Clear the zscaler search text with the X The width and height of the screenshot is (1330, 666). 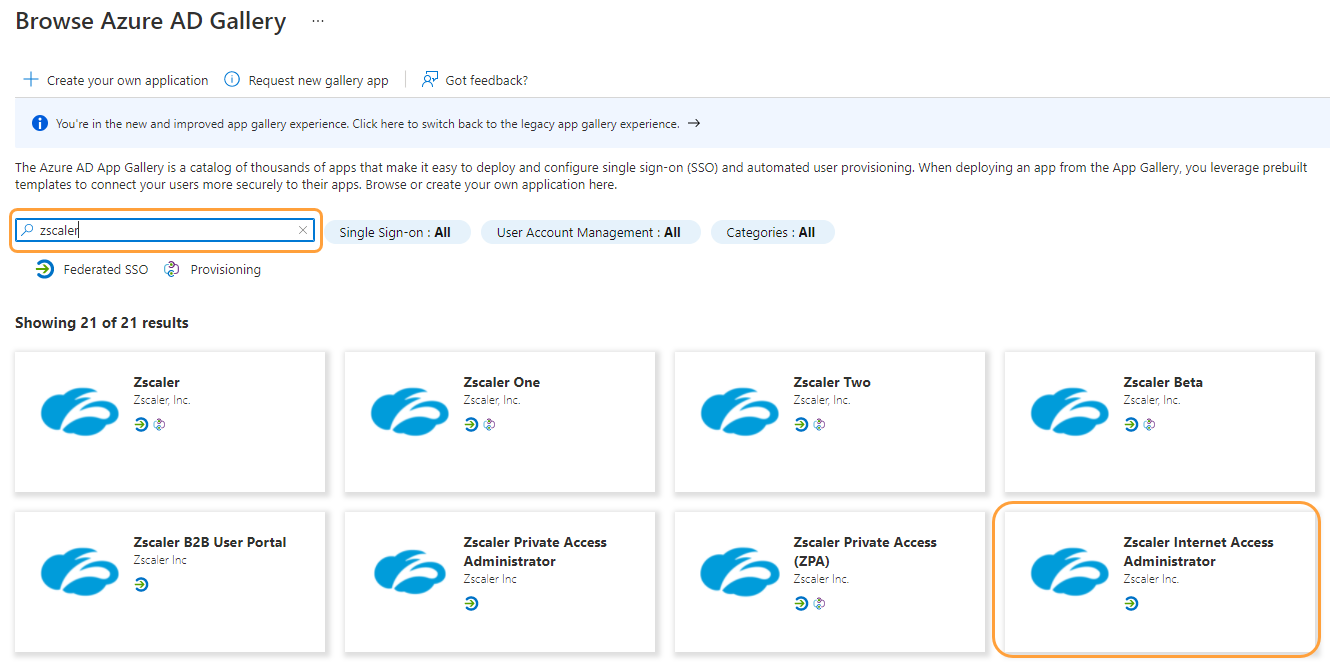coord(302,229)
